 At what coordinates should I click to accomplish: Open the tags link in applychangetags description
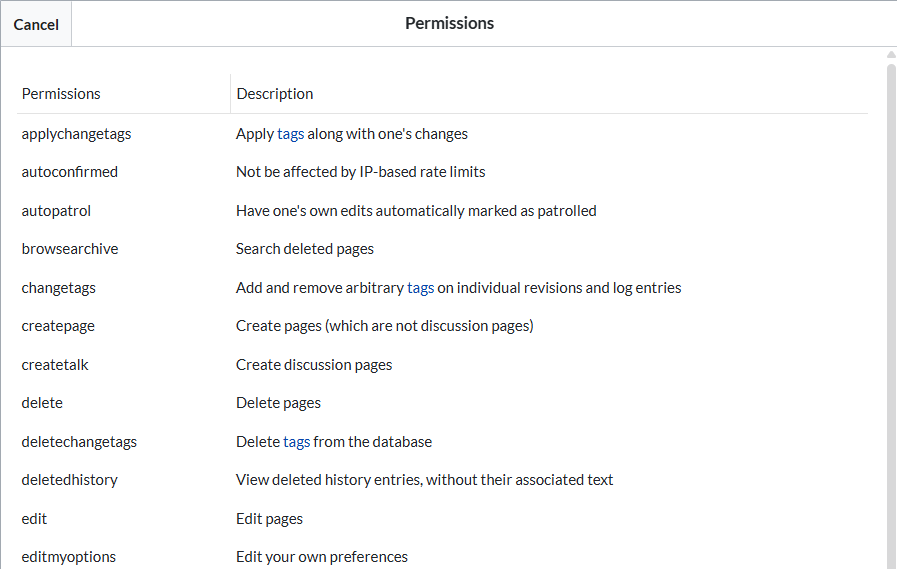(x=290, y=133)
